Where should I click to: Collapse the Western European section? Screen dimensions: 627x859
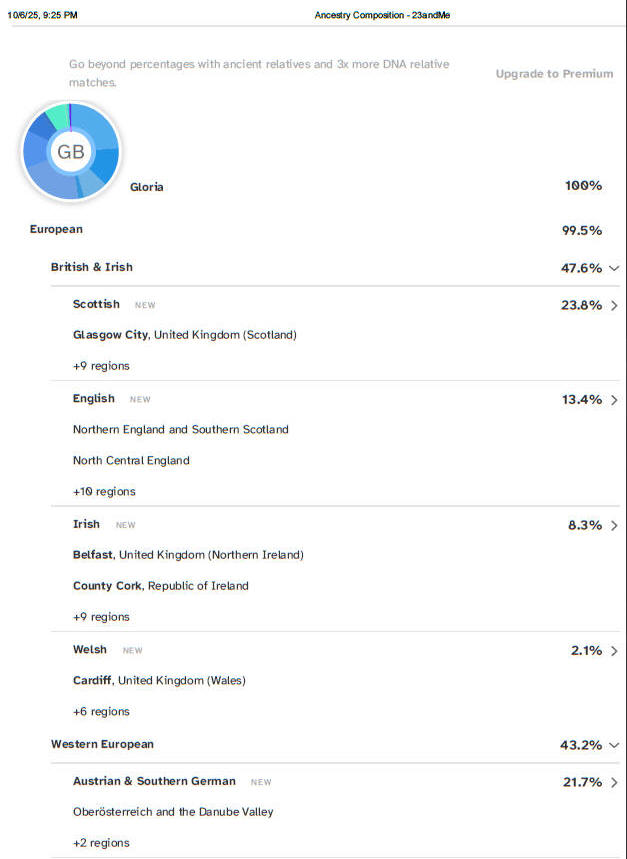click(613, 745)
